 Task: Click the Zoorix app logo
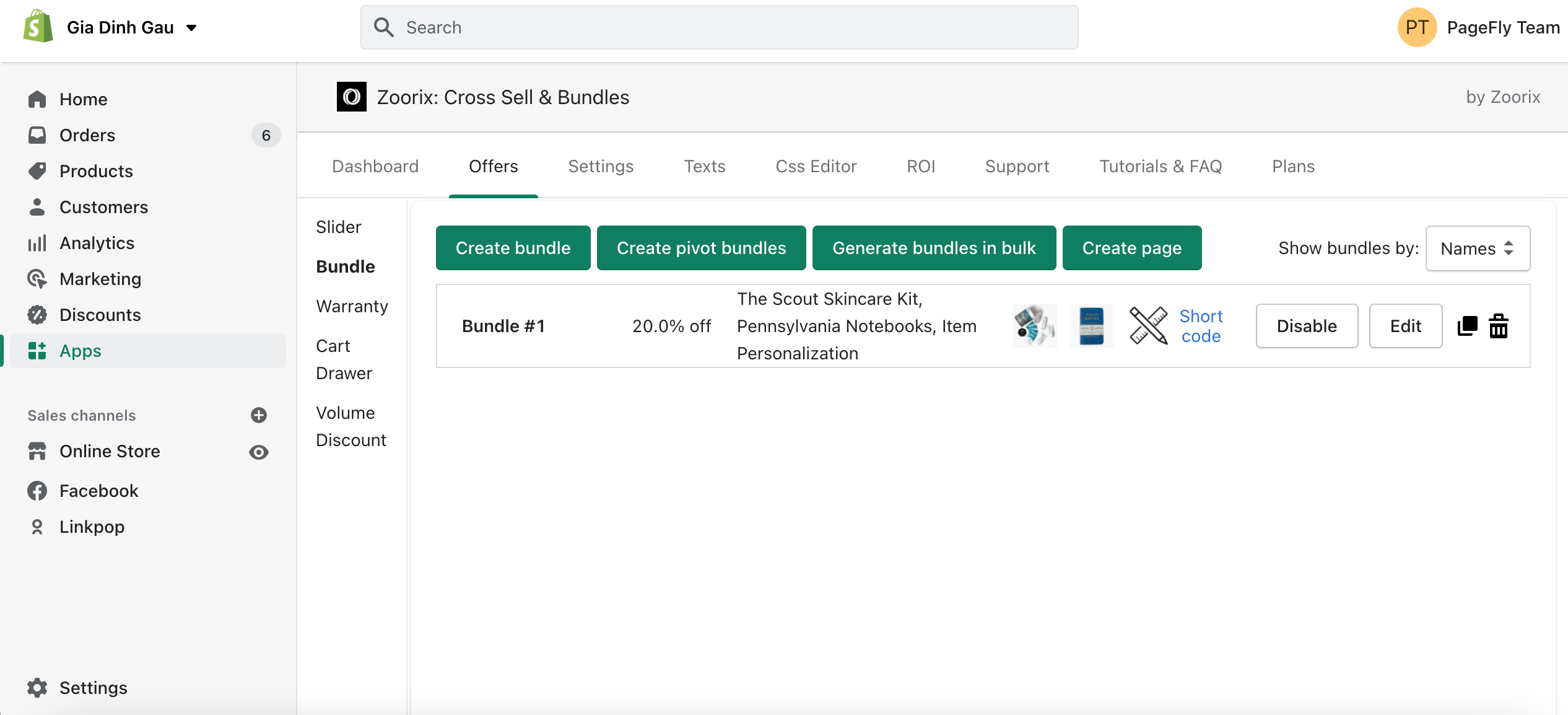point(352,97)
